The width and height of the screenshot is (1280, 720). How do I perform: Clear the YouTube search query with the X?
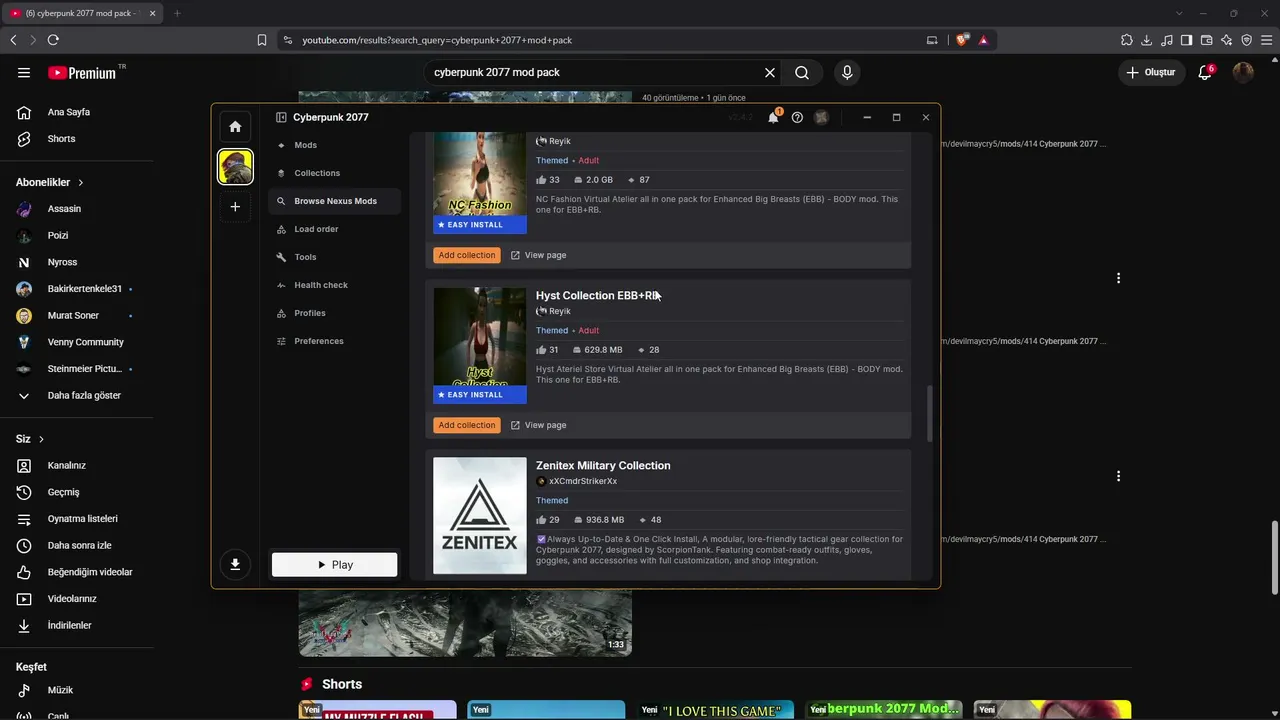point(770,72)
